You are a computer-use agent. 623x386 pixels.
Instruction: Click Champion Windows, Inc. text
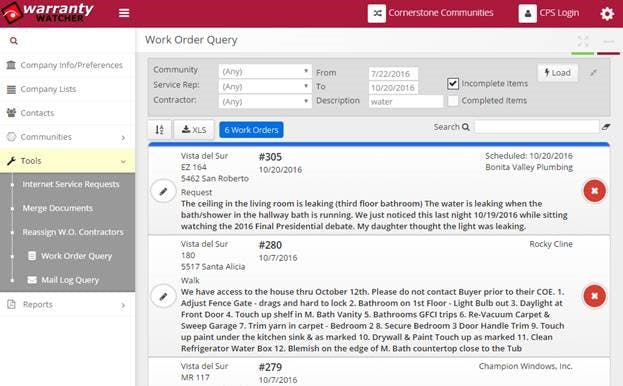(x=526, y=366)
